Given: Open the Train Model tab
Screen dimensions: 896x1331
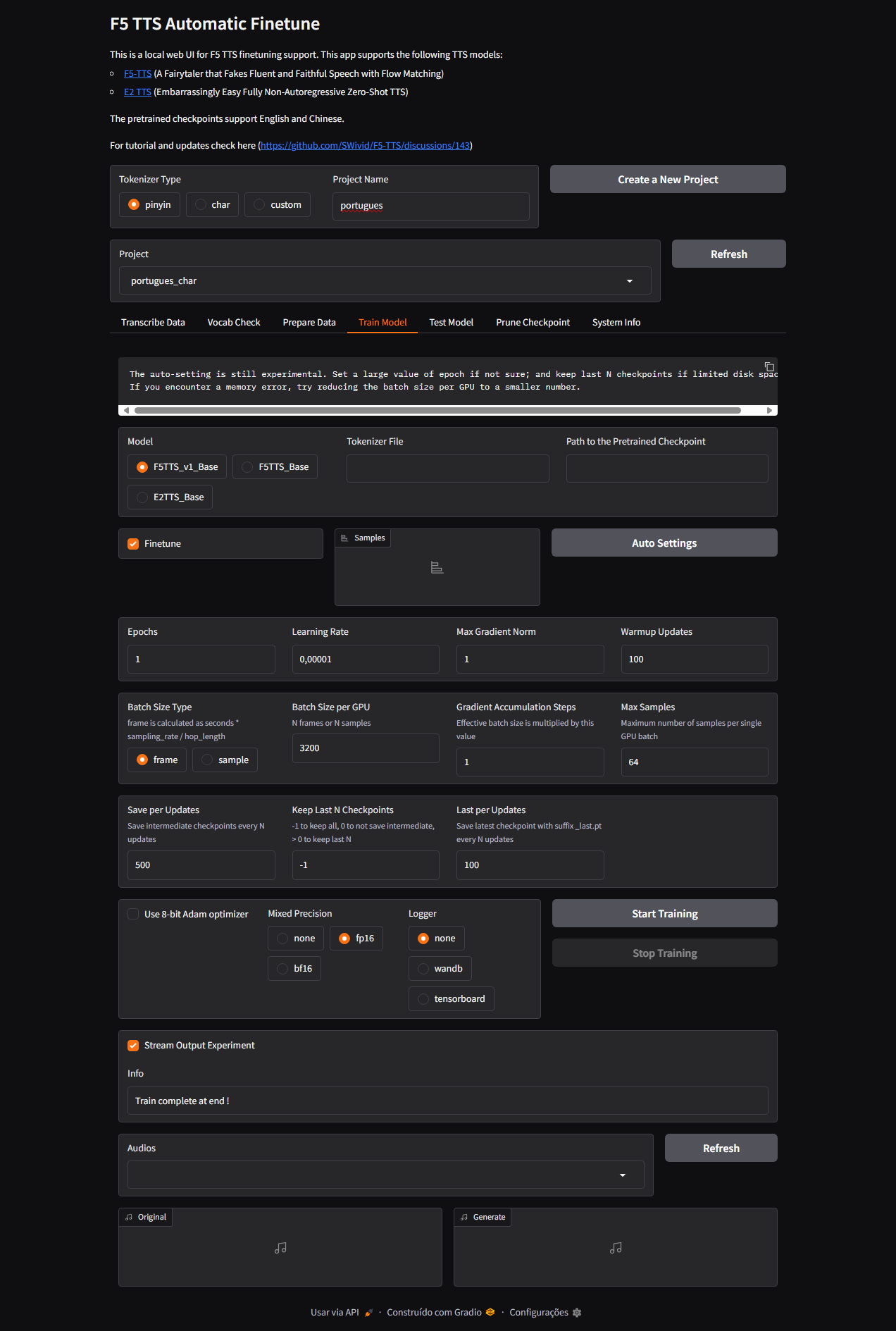Looking at the screenshot, I should coord(382,322).
